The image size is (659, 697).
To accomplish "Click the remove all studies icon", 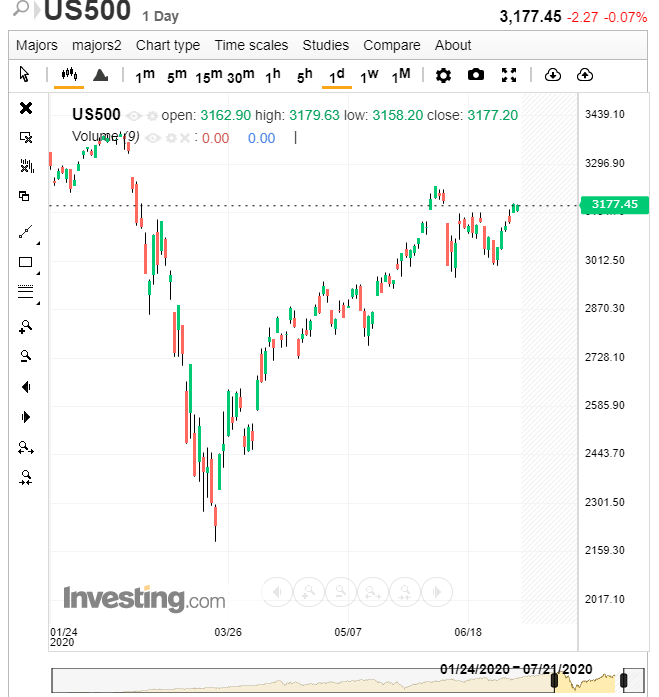I will point(26,166).
